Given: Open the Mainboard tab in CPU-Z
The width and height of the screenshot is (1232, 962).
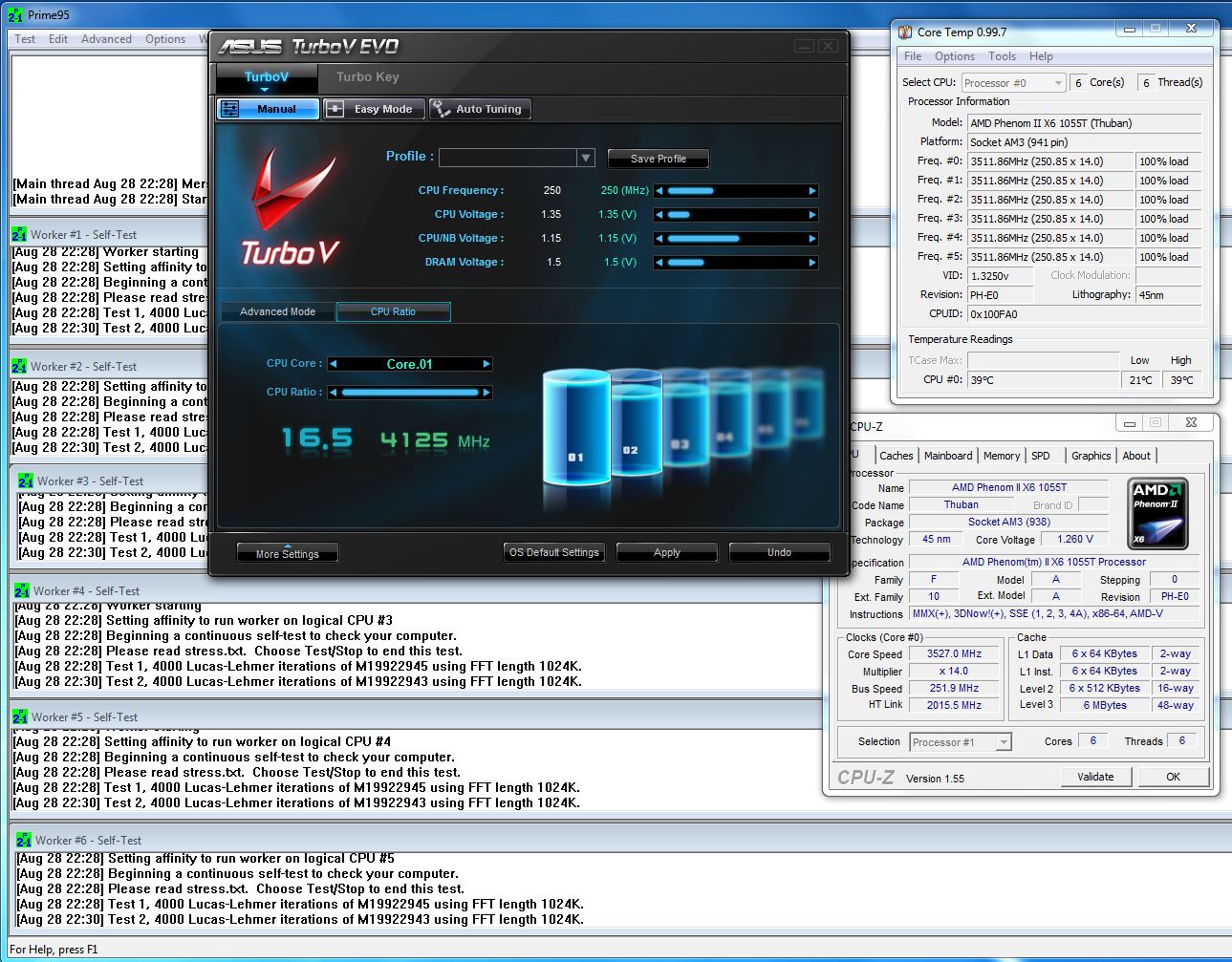Looking at the screenshot, I should 948,456.
